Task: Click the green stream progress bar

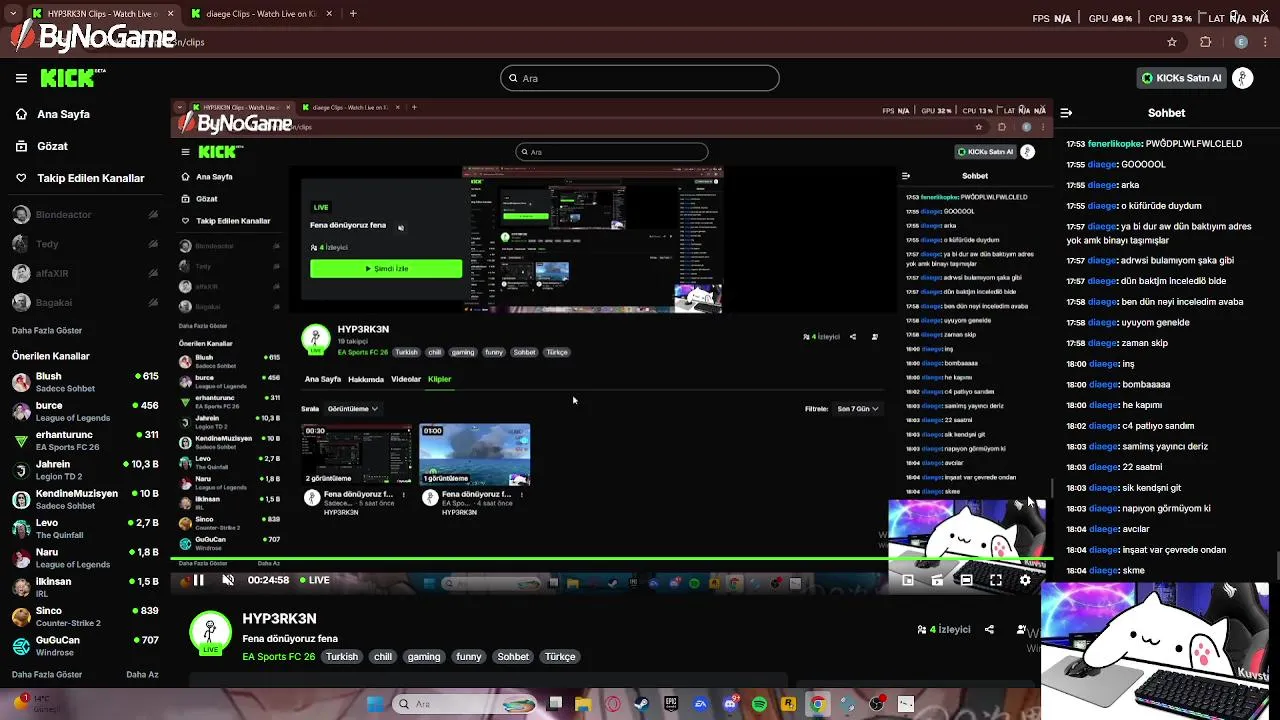Action: (x=610, y=558)
